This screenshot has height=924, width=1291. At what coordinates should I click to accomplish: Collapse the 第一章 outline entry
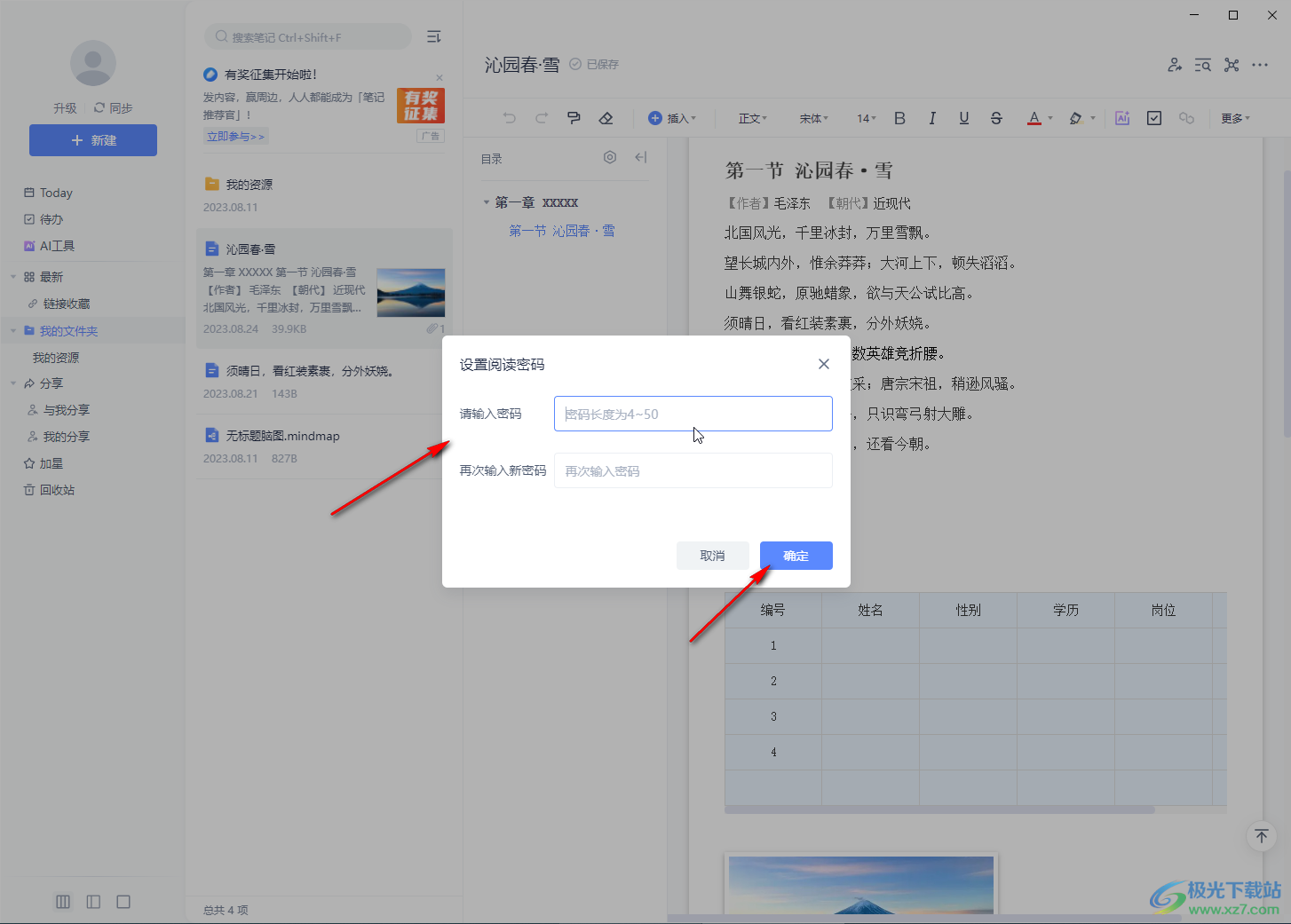pos(487,202)
